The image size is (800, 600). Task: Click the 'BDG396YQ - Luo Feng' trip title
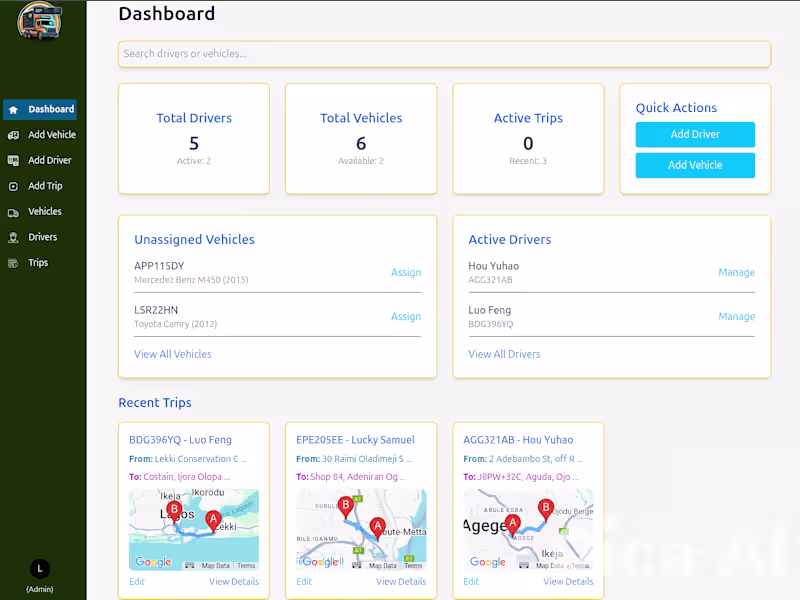click(x=180, y=440)
